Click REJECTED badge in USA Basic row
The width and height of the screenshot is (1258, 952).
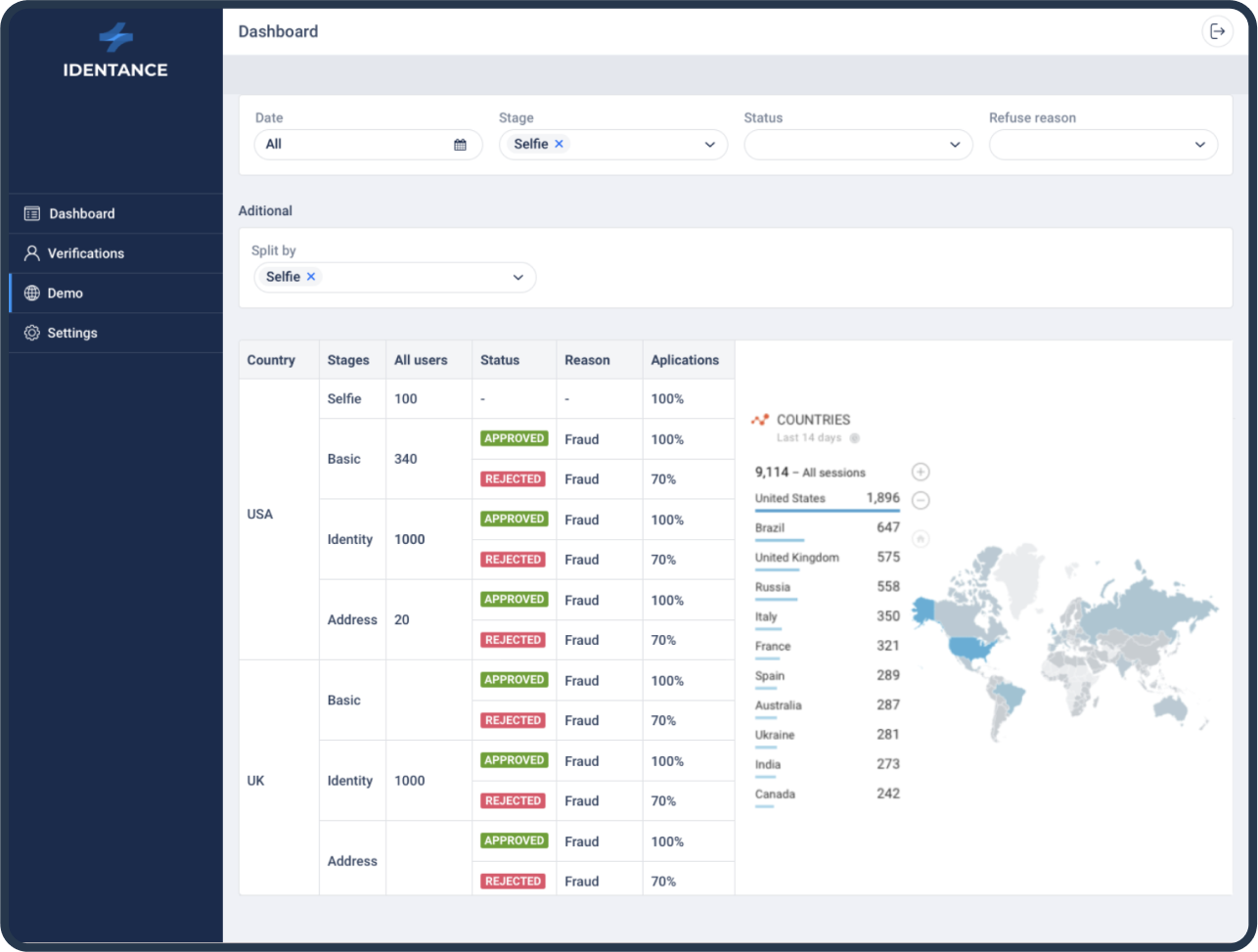coord(513,479)
